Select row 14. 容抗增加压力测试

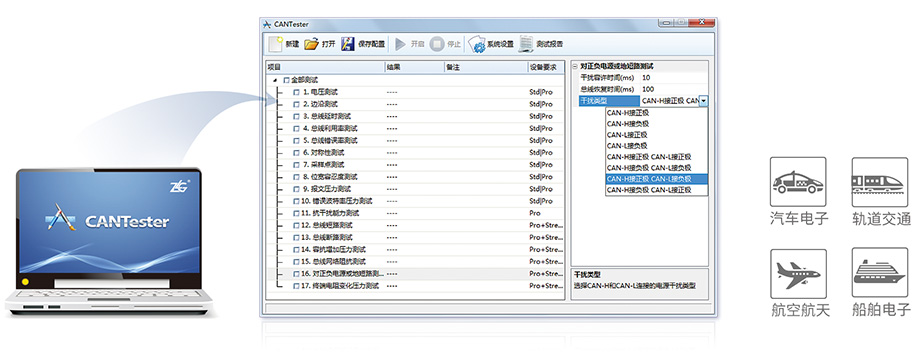415,250
